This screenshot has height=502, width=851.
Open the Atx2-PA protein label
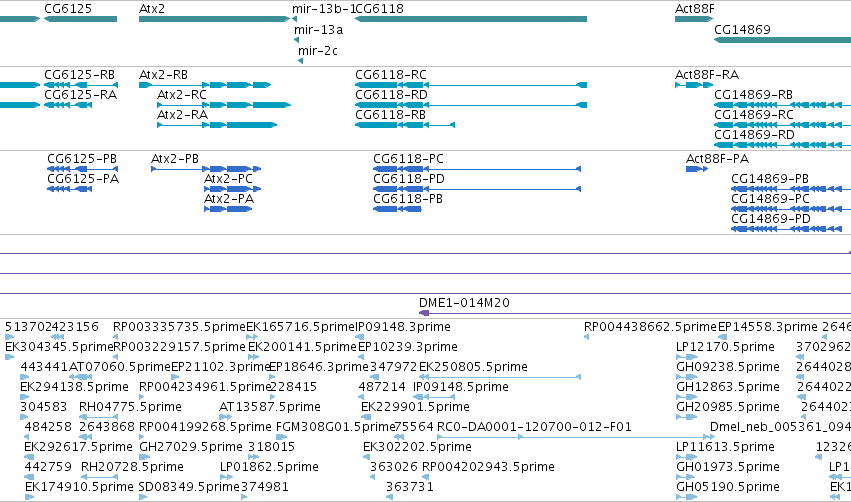(x=229, y=199)
